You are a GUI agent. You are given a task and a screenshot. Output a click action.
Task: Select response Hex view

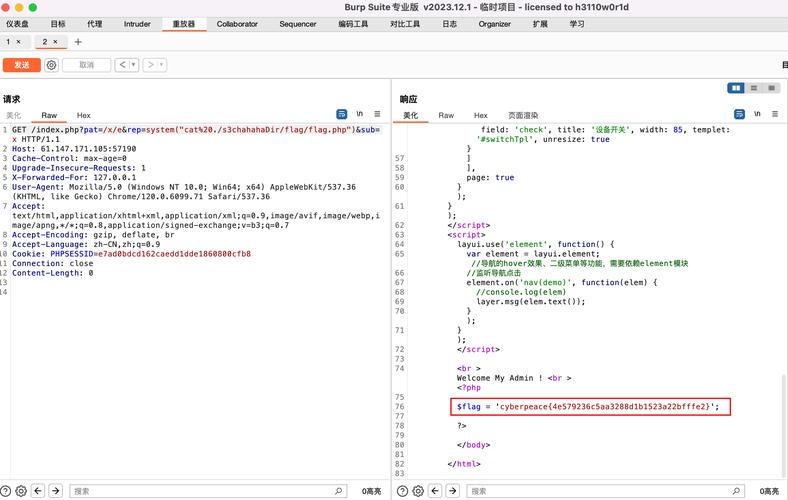[481, 116]
